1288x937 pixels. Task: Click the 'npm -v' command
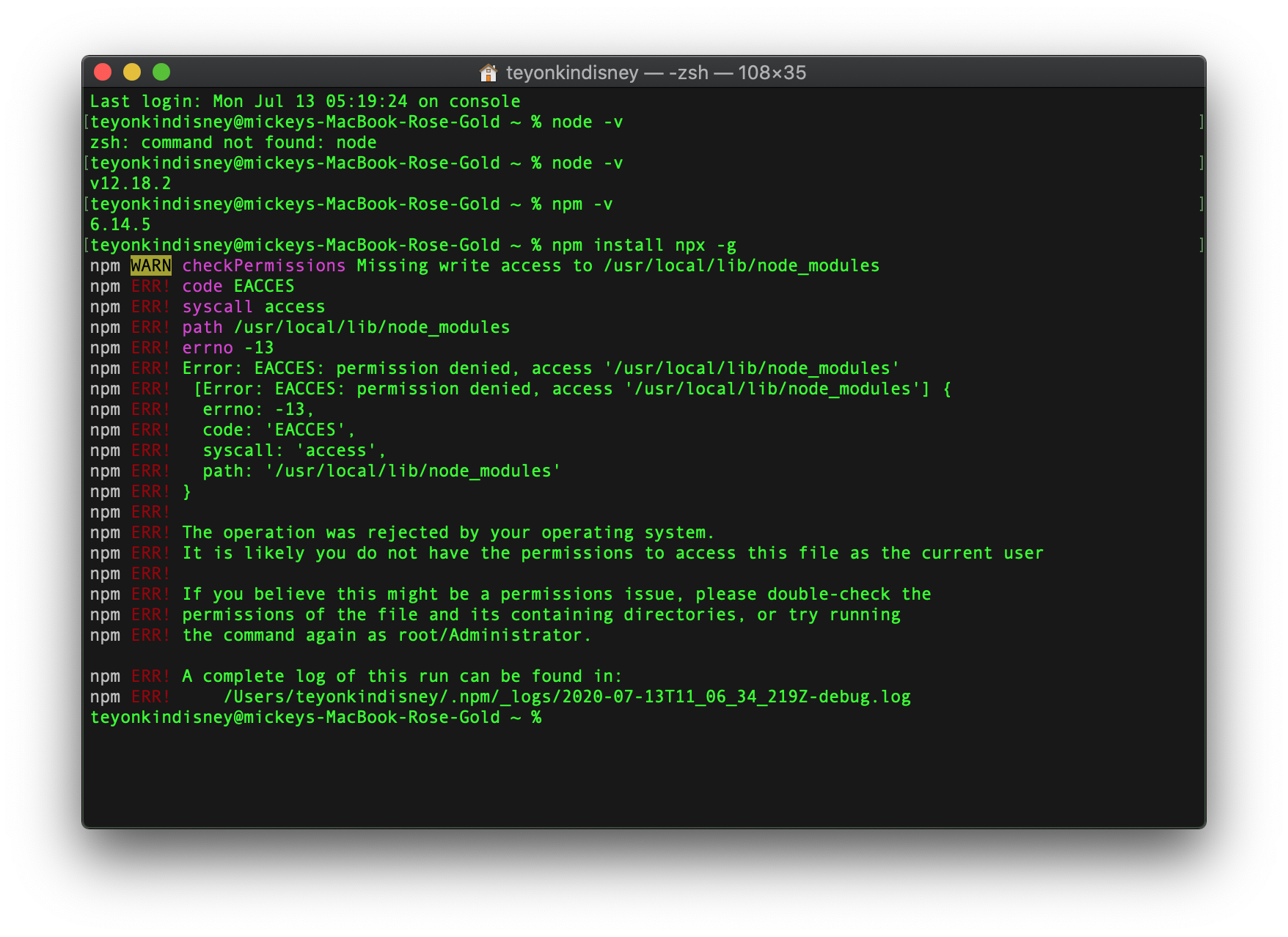(x=582, y=204)
